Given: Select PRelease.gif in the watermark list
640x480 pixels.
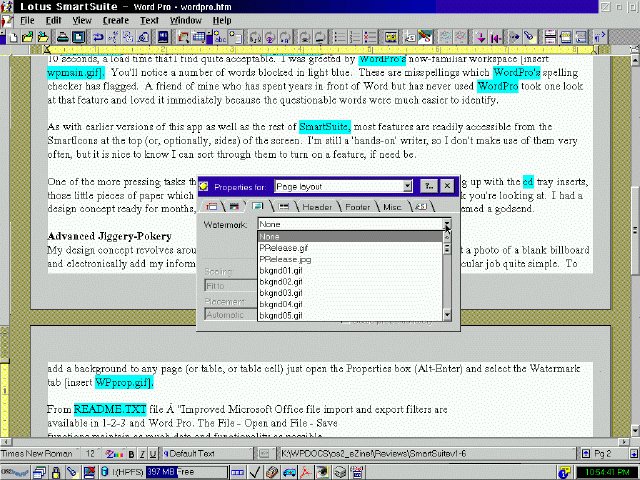Looking at the screenshot, I should (x=350, y=248).
